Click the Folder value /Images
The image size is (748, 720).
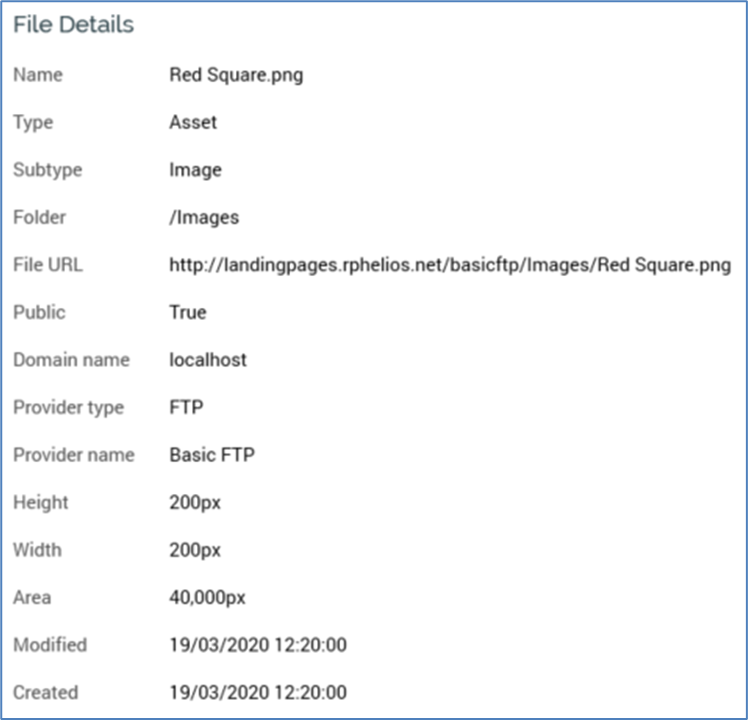[204, 217]
